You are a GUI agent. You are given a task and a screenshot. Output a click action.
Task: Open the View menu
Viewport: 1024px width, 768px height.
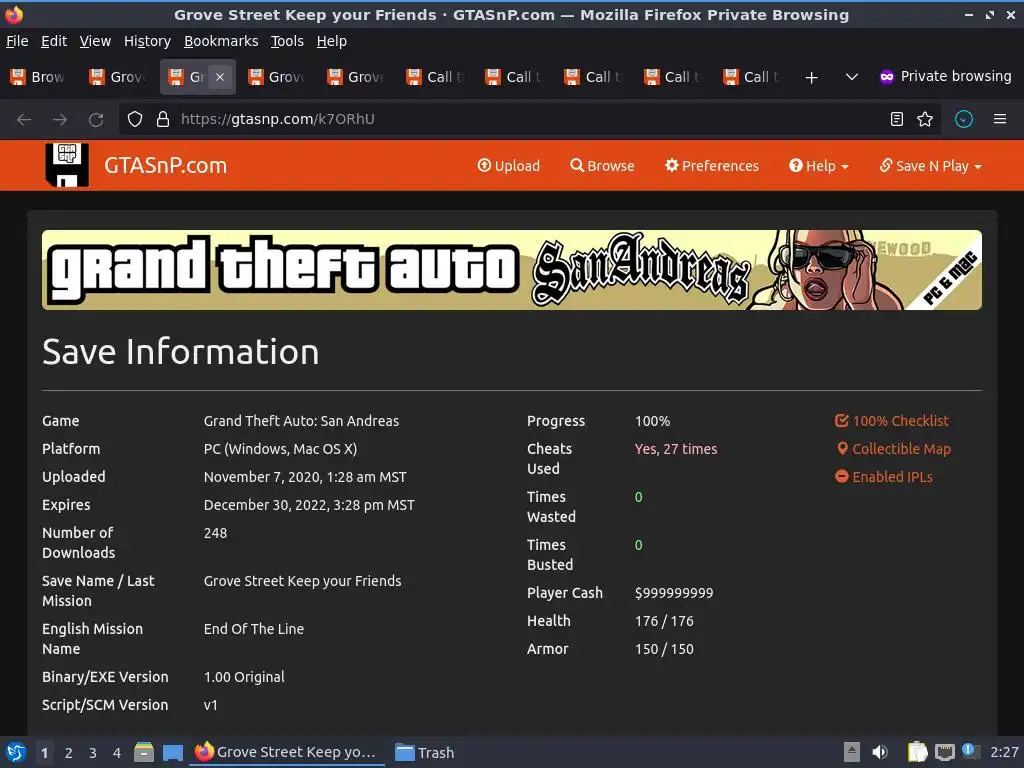(x=95, y=41)
